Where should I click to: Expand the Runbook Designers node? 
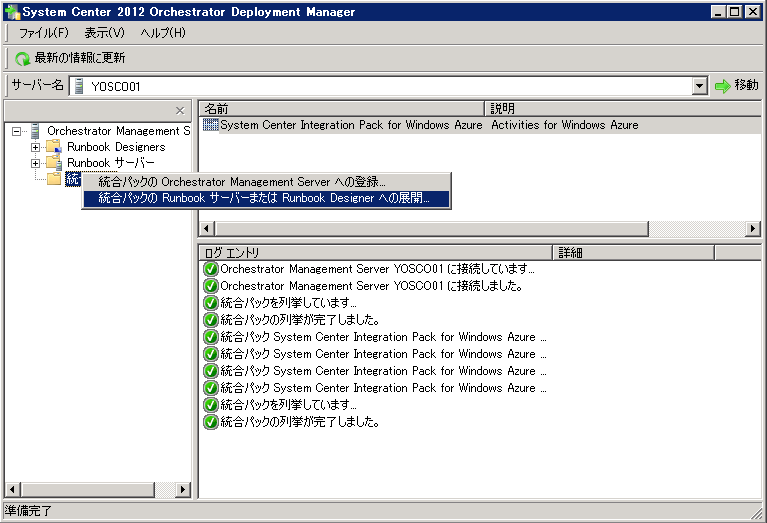(35, 147)
